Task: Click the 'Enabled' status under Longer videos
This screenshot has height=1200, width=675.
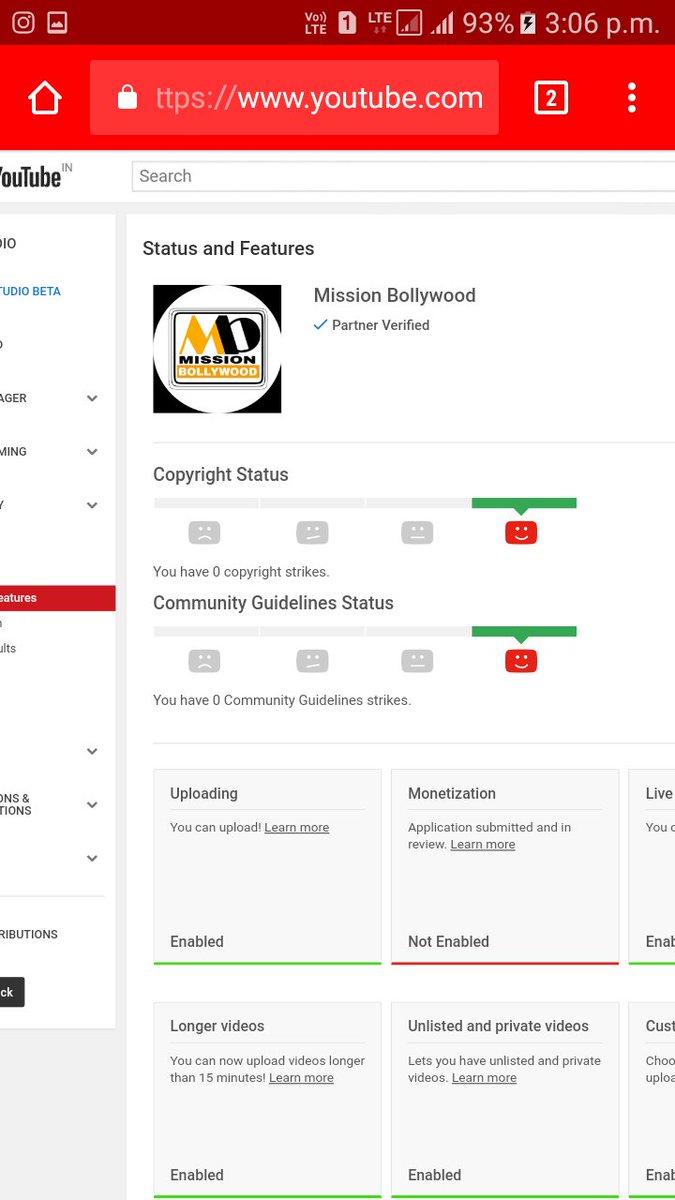Action: tap(197, 1175)
